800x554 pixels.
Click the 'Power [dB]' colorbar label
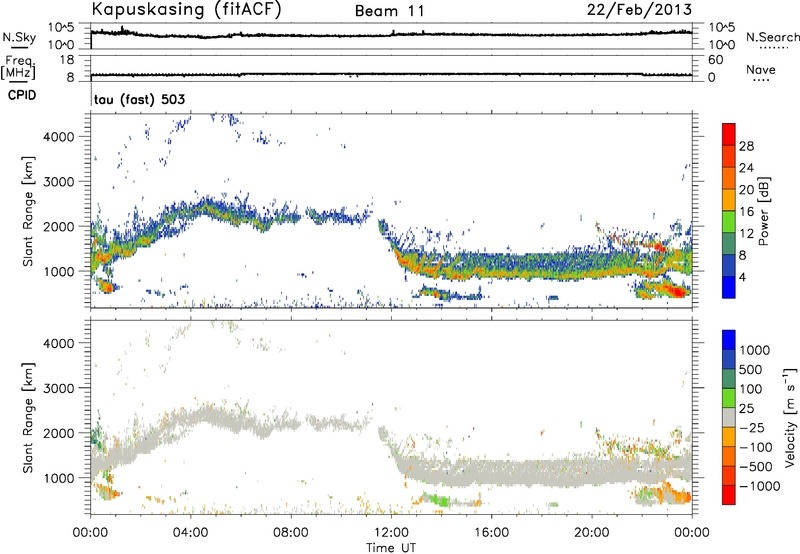[763, 211]
